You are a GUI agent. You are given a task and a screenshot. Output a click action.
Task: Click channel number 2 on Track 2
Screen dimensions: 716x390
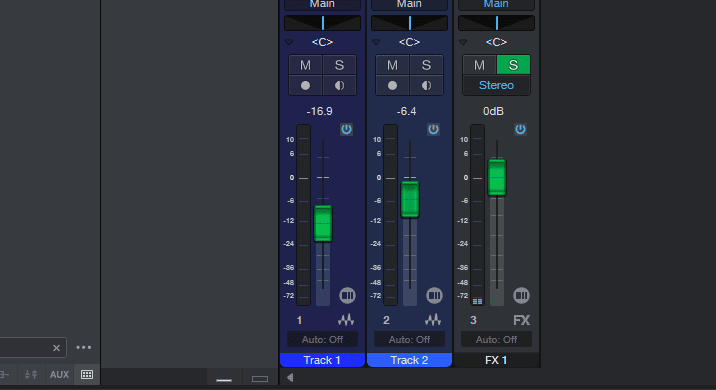click(x=386, y=320)
